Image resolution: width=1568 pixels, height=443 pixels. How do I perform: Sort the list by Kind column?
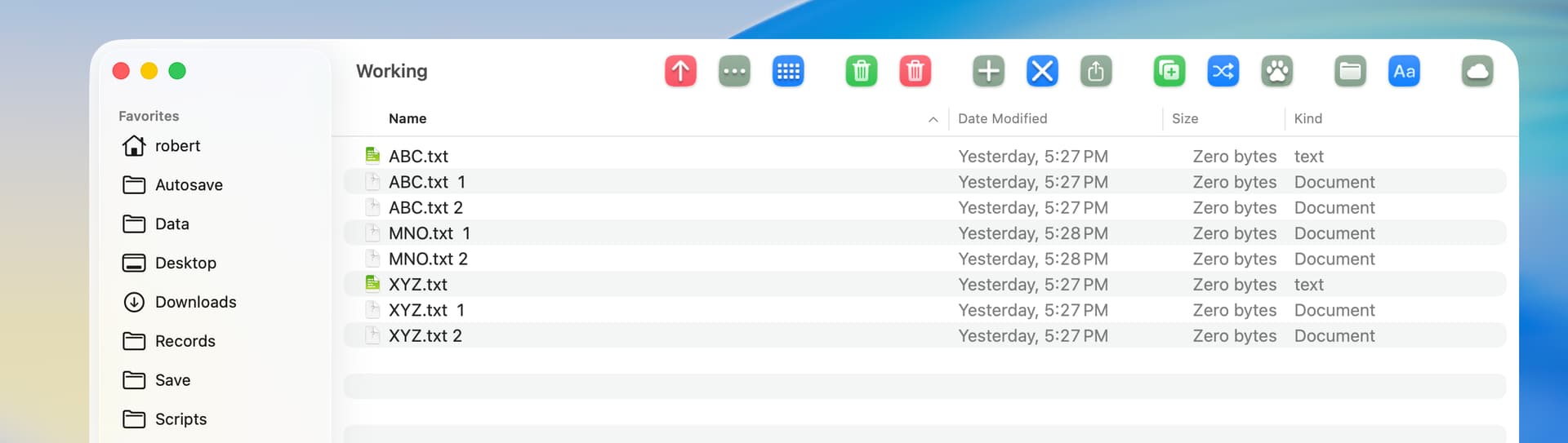point(1307,119)
